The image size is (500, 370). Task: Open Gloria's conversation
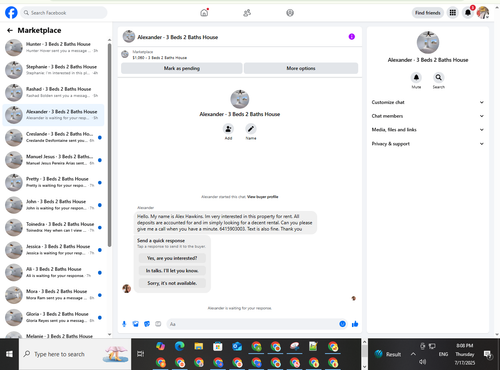point(53,317)
